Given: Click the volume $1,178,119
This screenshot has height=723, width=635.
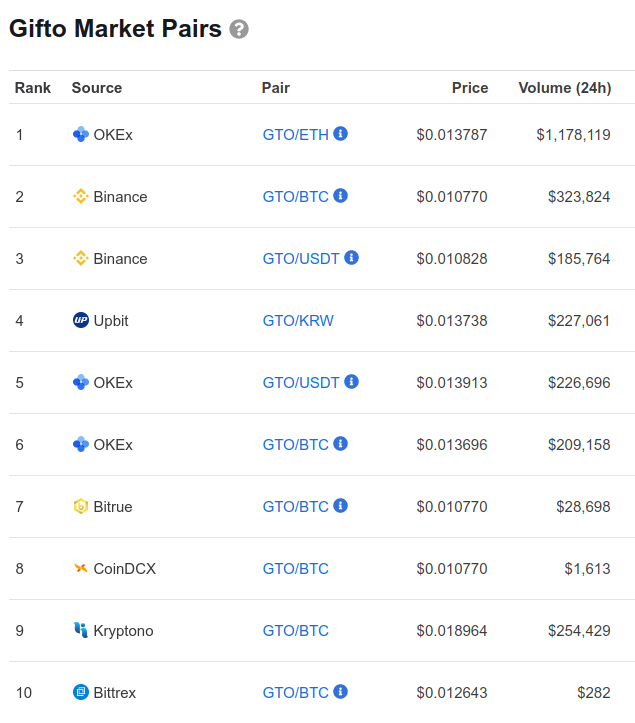Looking at the screenshot, I should 573,135.
